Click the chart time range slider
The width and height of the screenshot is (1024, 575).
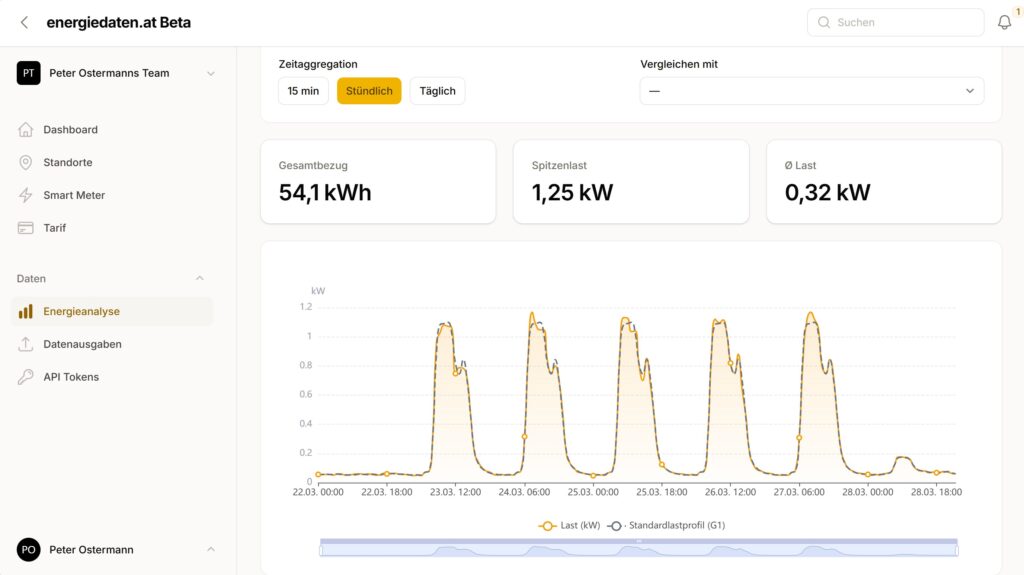click(x=638, y=549)
